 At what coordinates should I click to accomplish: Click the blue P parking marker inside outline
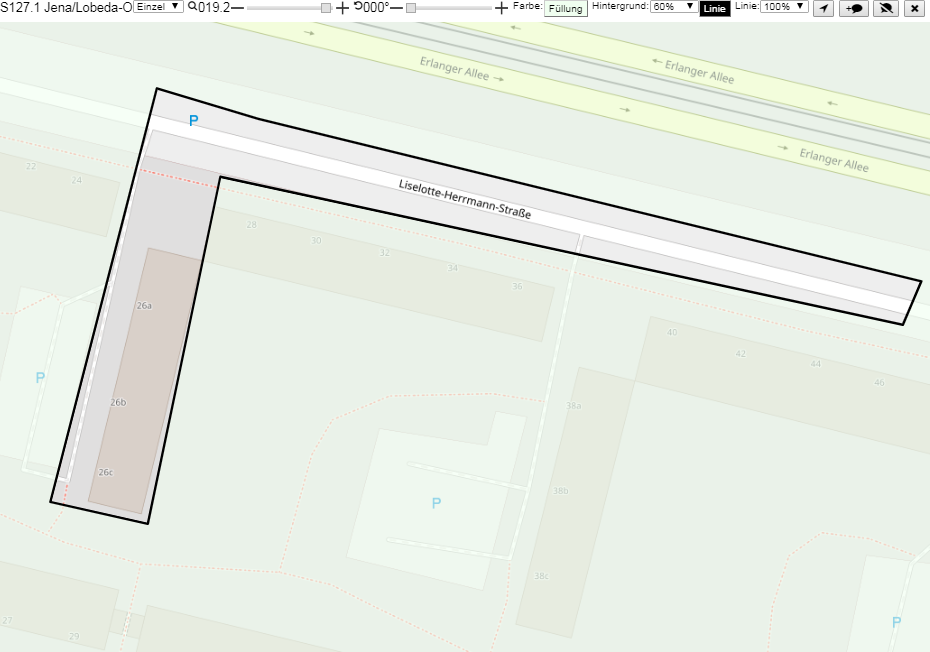click(193, 120)
